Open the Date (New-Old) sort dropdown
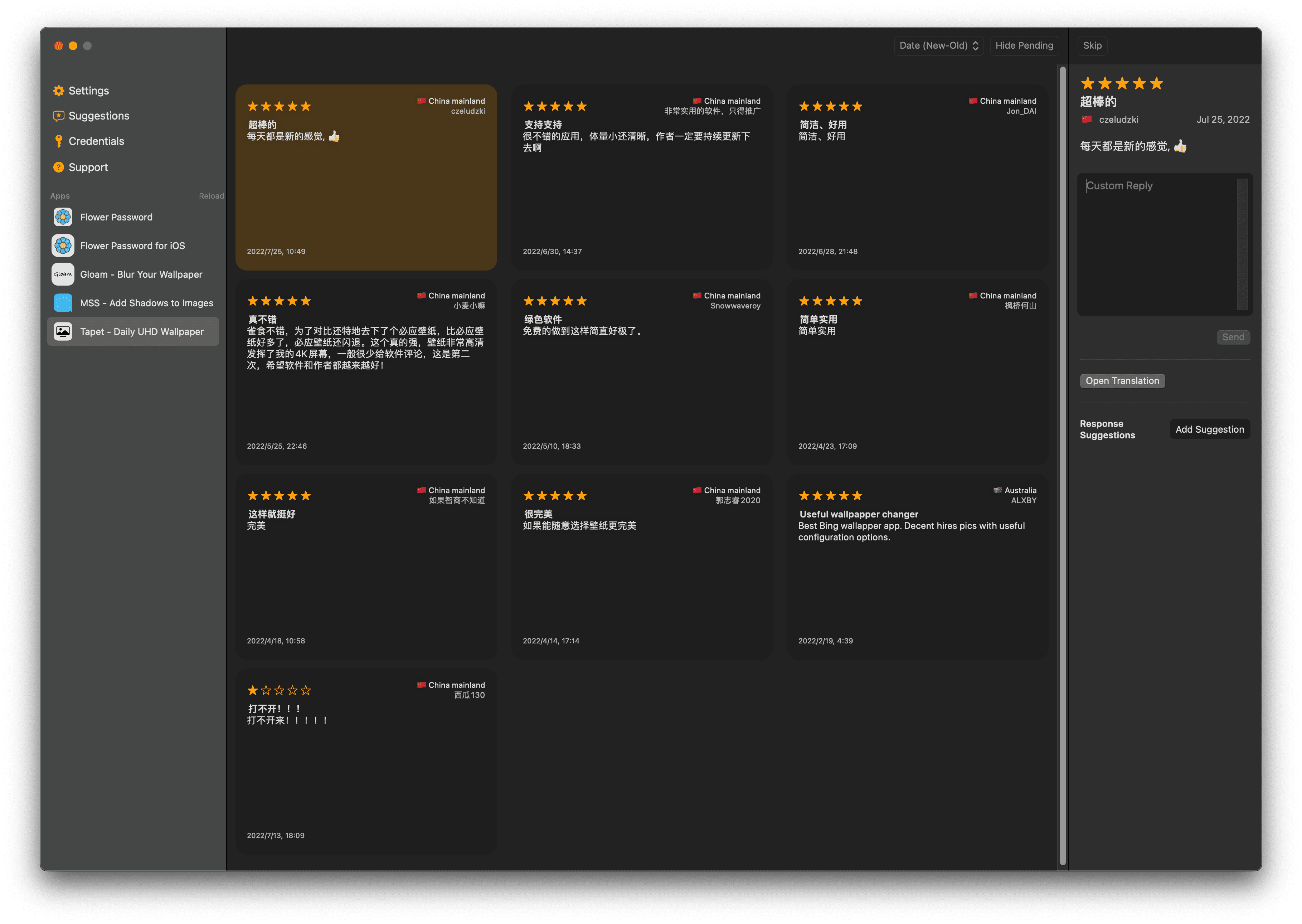The height and width of the screenshot is (924, 1302). coord(938,45)
